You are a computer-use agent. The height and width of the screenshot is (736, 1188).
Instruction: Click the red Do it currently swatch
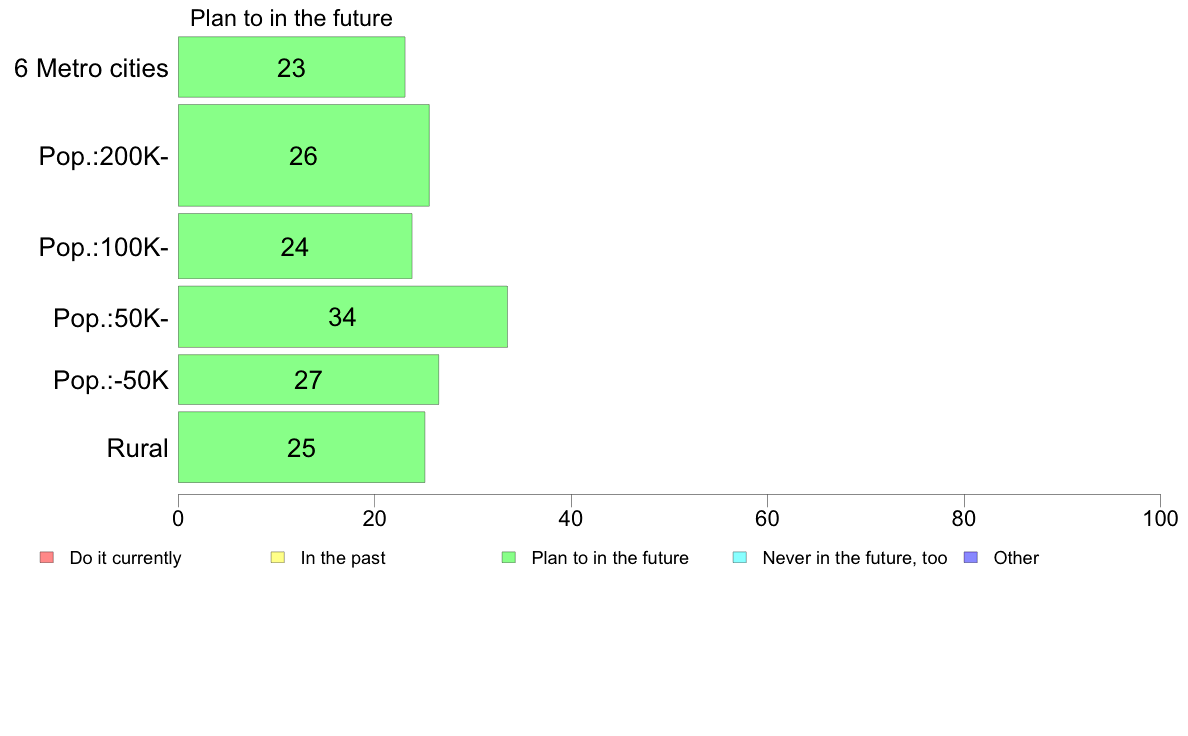(x=47, y=558)
